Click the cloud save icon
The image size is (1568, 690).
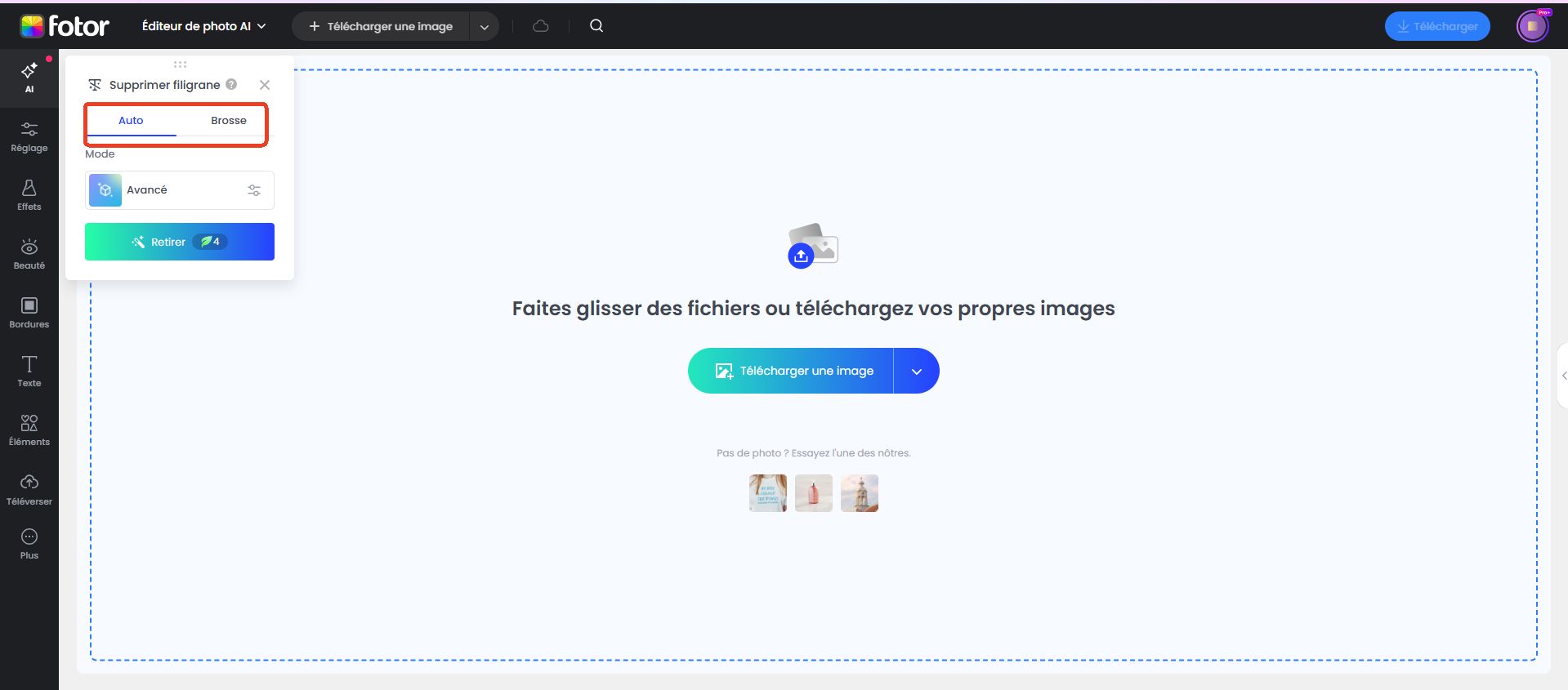click(x=541, y=26)
